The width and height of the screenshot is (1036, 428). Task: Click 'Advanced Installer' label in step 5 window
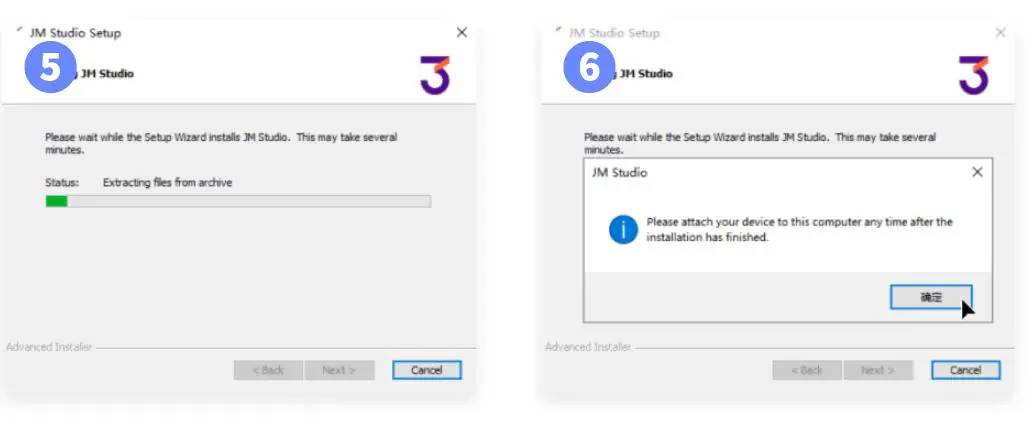coord(49,347)
